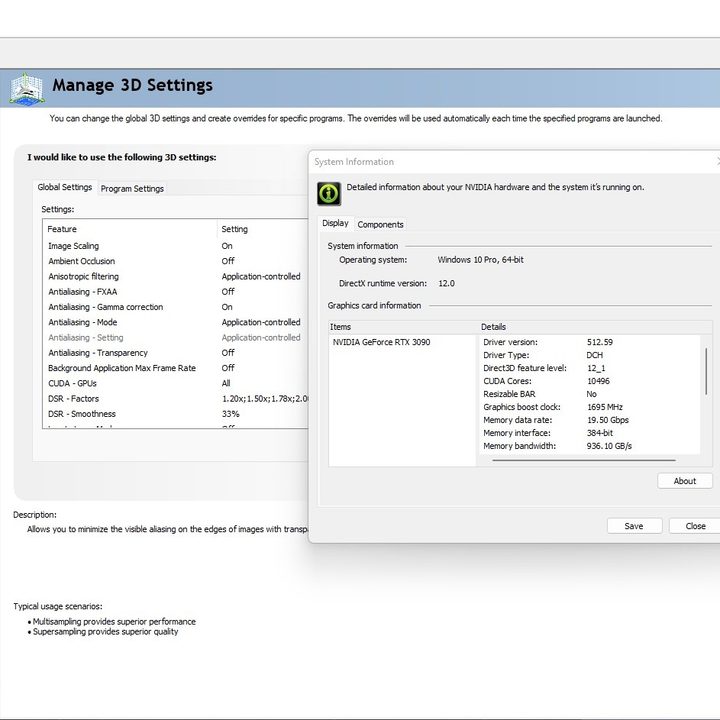Click the On value for Image Scaling
Screen dimensions: 720x720
(x=227, y=246)
